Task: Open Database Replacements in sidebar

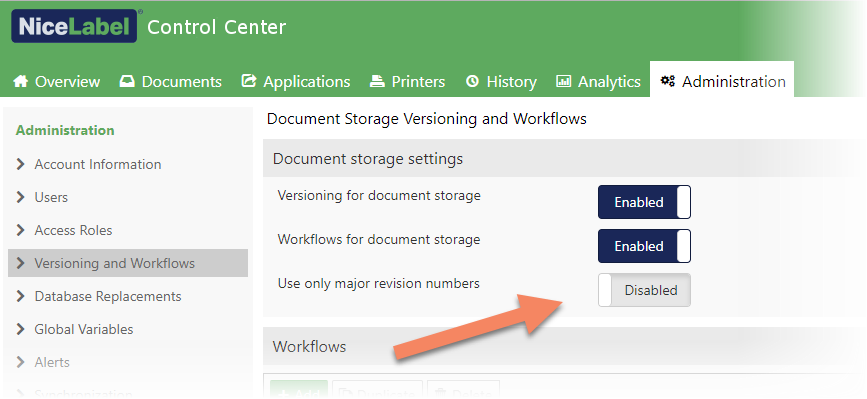Action: 108,296
